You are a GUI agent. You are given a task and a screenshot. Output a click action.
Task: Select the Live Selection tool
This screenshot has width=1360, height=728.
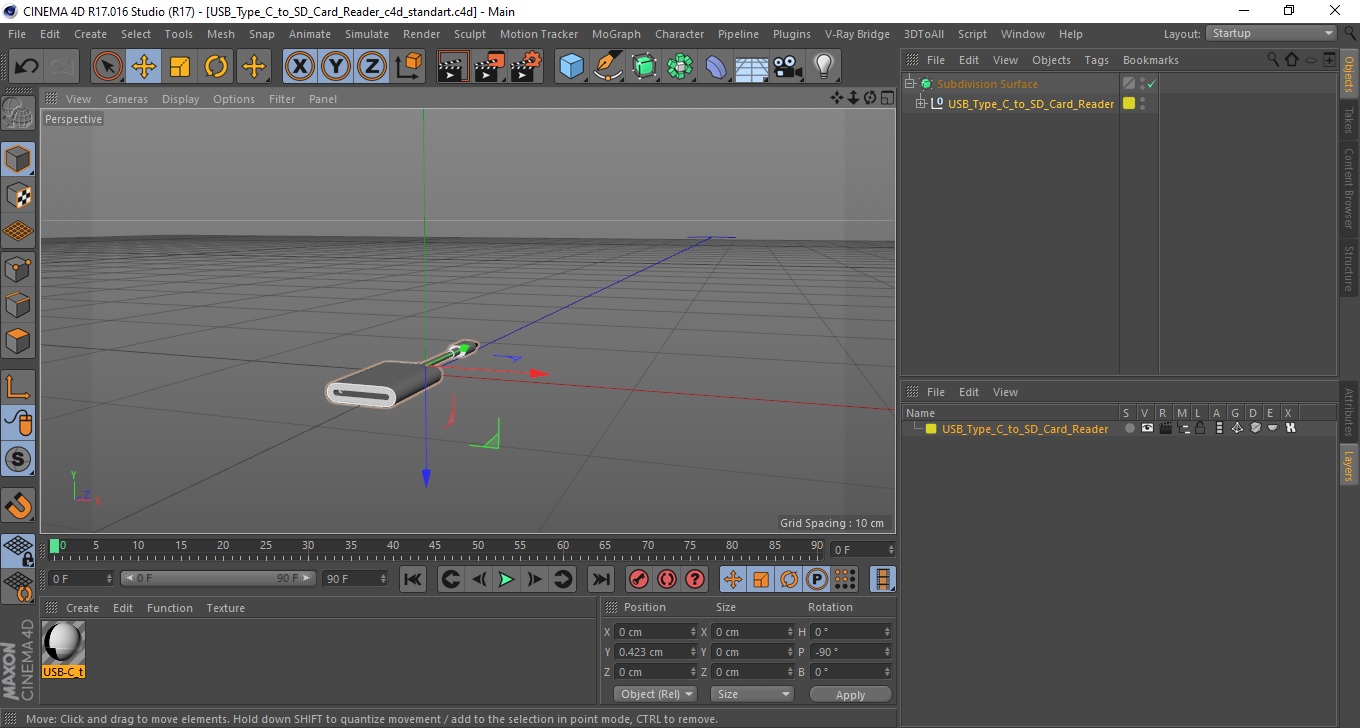[x=108, y=67]
